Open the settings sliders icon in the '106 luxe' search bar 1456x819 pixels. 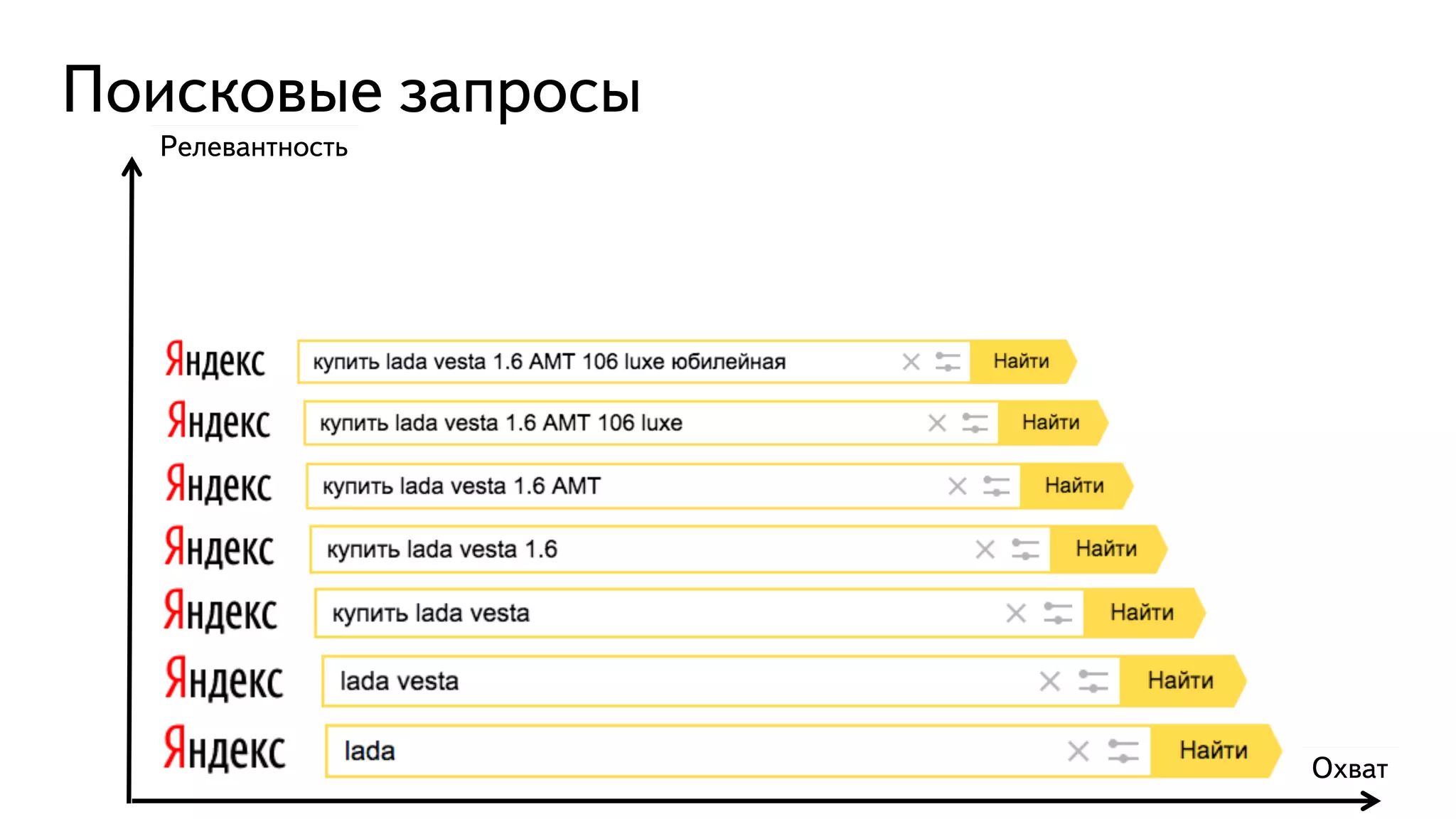coord(975,423)
